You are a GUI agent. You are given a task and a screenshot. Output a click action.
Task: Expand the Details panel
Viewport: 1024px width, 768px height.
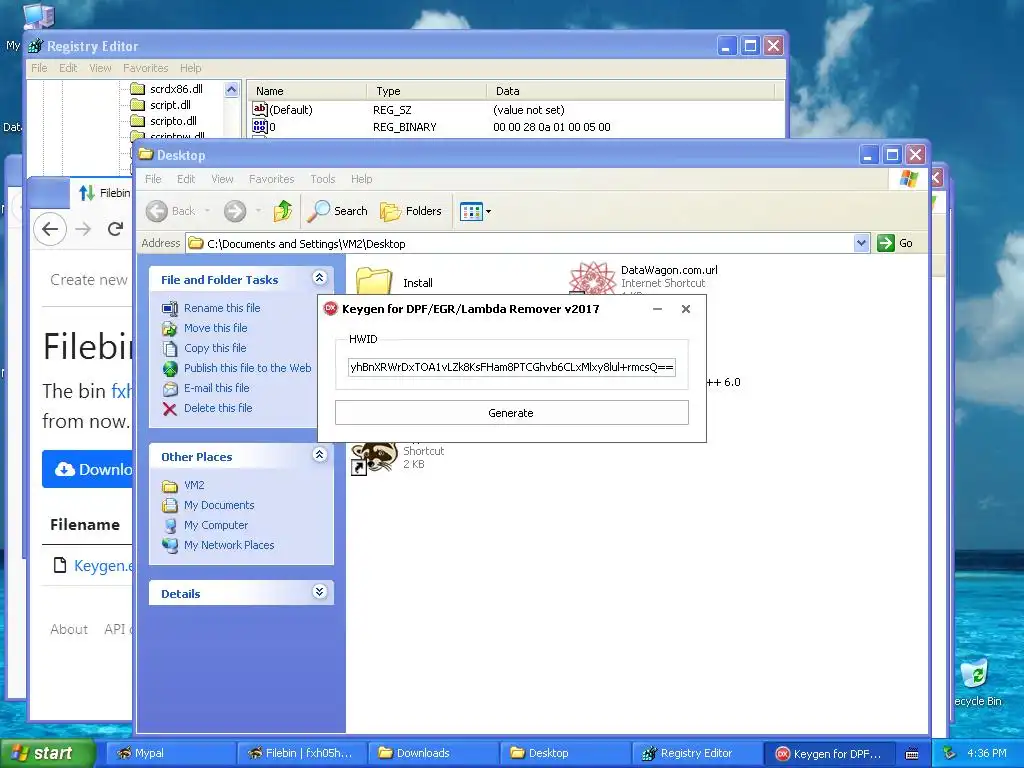click(x=319, y=592)
